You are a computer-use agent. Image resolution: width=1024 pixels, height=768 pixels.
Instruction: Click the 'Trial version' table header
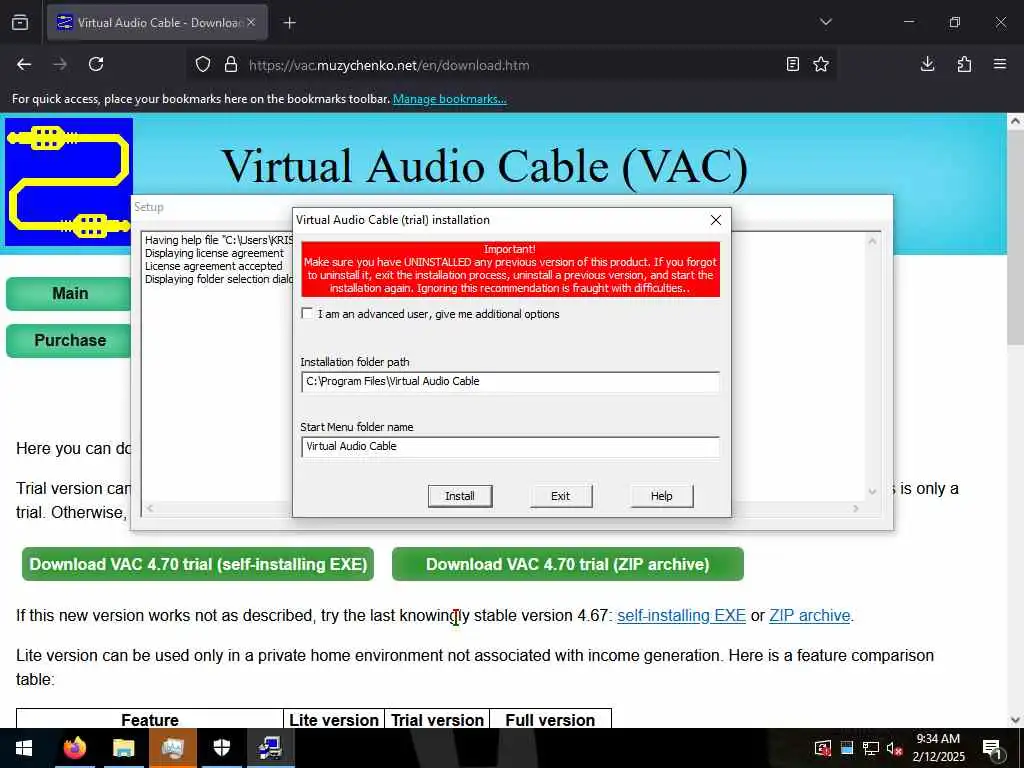click(x=437, y=720)
